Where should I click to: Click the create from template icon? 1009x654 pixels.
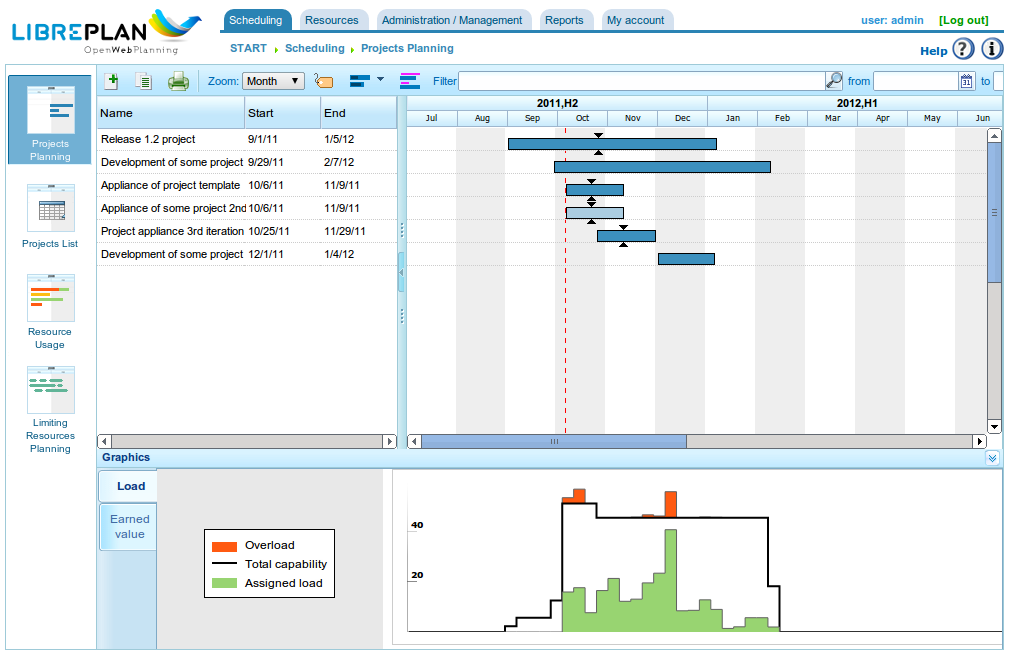(143, 81)
